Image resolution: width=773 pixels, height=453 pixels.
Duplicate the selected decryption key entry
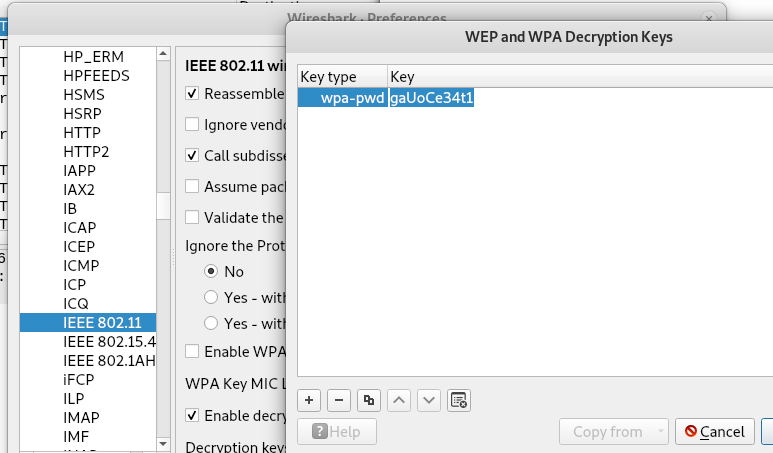tap(369, 400)
